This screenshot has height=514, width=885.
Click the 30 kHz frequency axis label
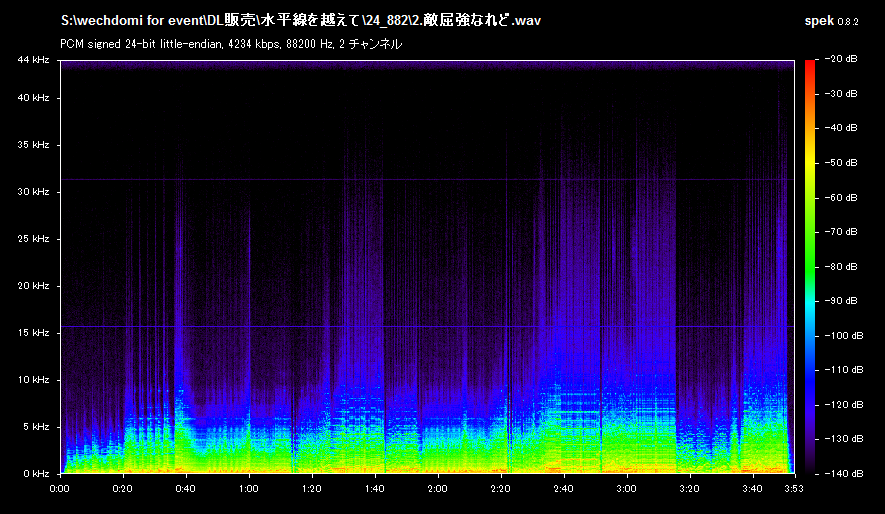click(x=33, y=192)
